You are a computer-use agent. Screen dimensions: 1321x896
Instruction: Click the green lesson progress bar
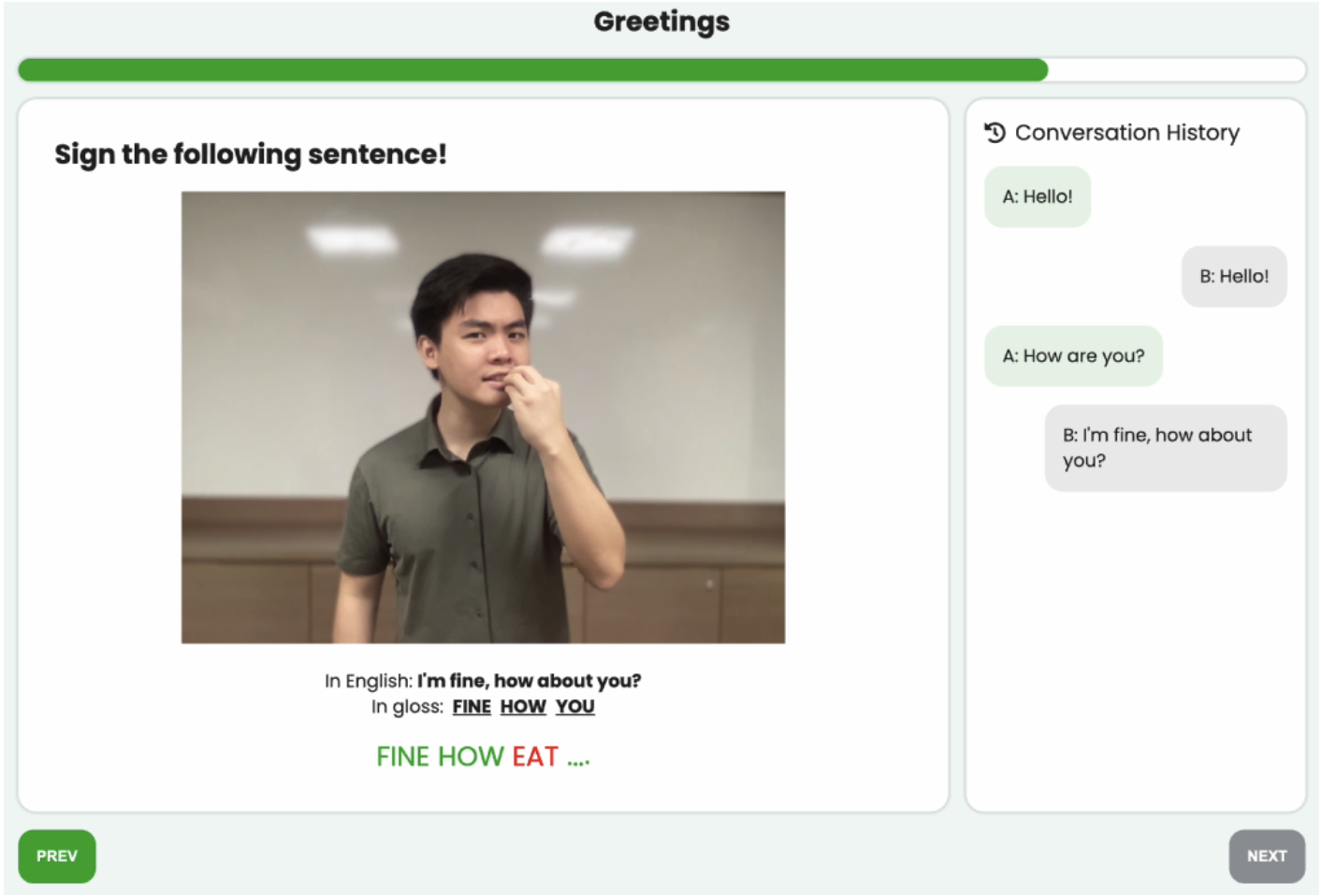coord(532,70)
